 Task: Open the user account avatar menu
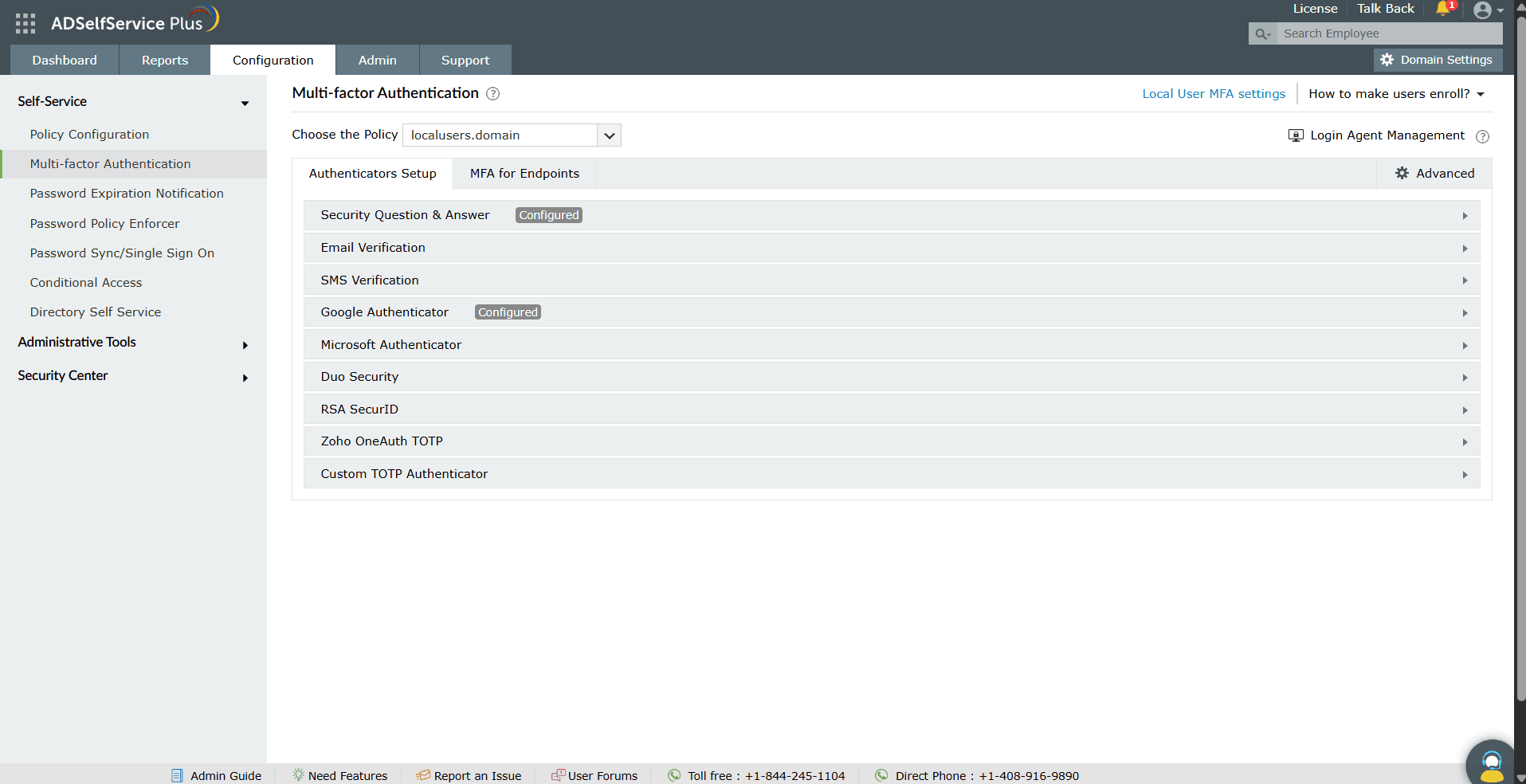[x=1488, y=10]
